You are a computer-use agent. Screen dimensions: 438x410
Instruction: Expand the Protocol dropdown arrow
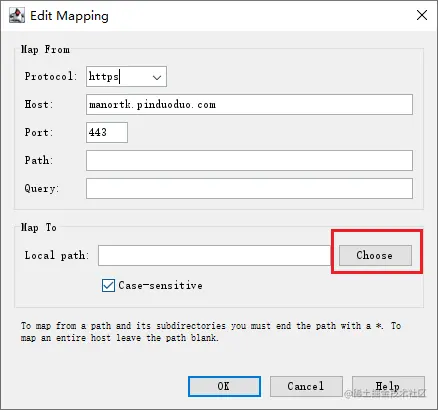(x=157, y=77)
